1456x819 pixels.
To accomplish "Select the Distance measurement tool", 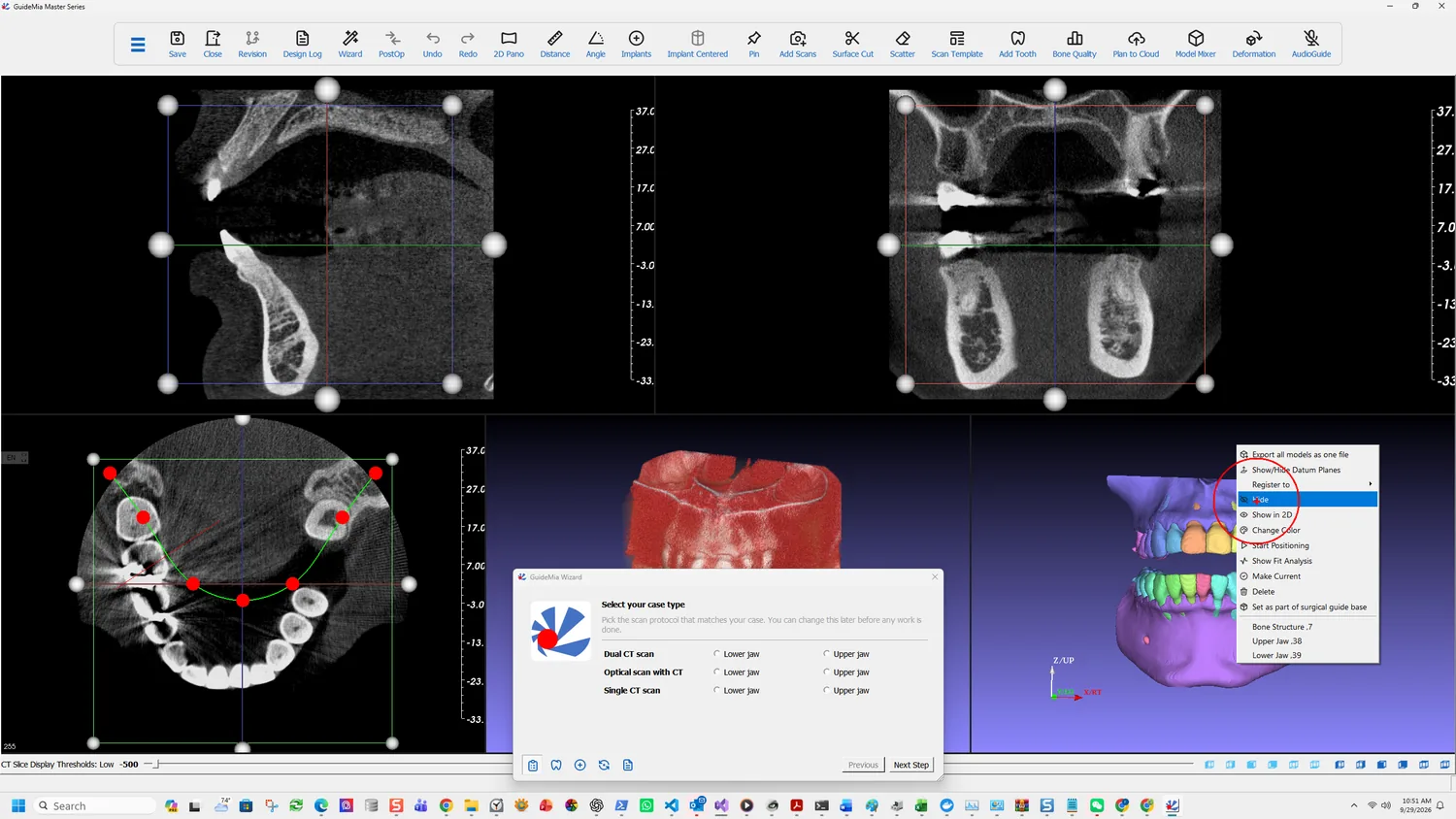I will (x=555, y=44).
